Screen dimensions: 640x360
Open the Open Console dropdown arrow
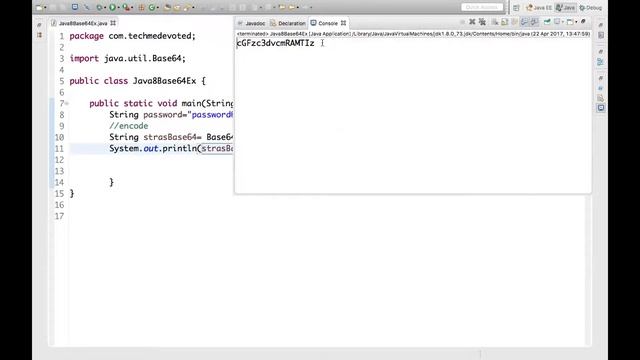(x=576, y=22)
